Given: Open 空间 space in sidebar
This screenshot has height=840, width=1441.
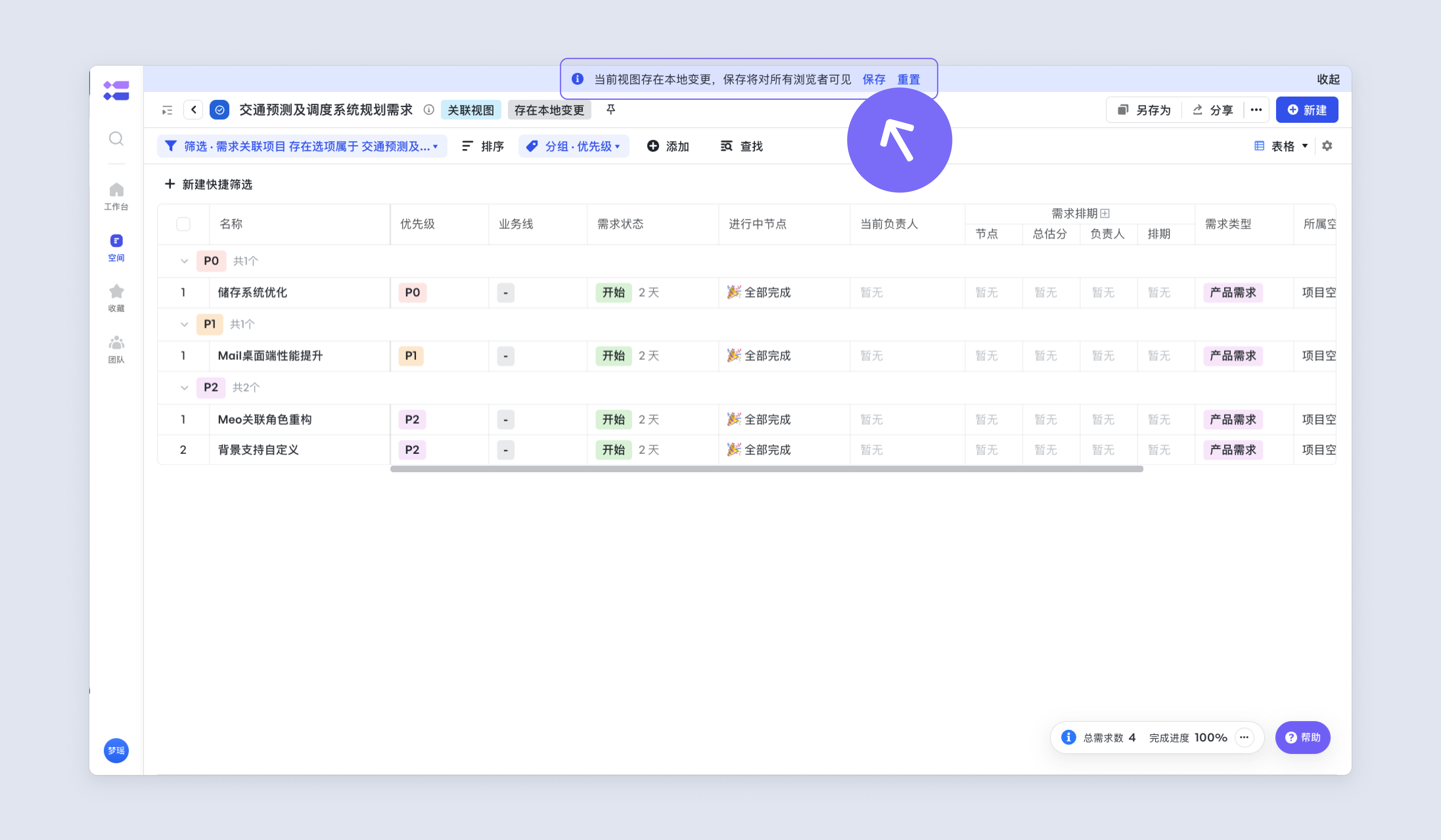Looking at the screenshot, I should (x=116, y=247).
